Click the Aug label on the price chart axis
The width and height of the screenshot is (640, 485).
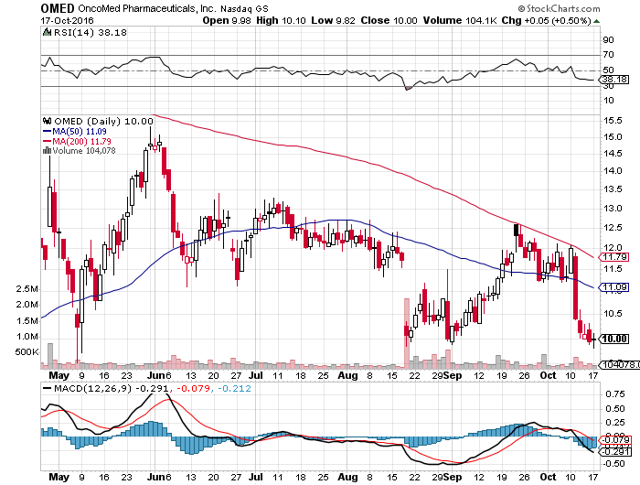click(x=348, y=375)
